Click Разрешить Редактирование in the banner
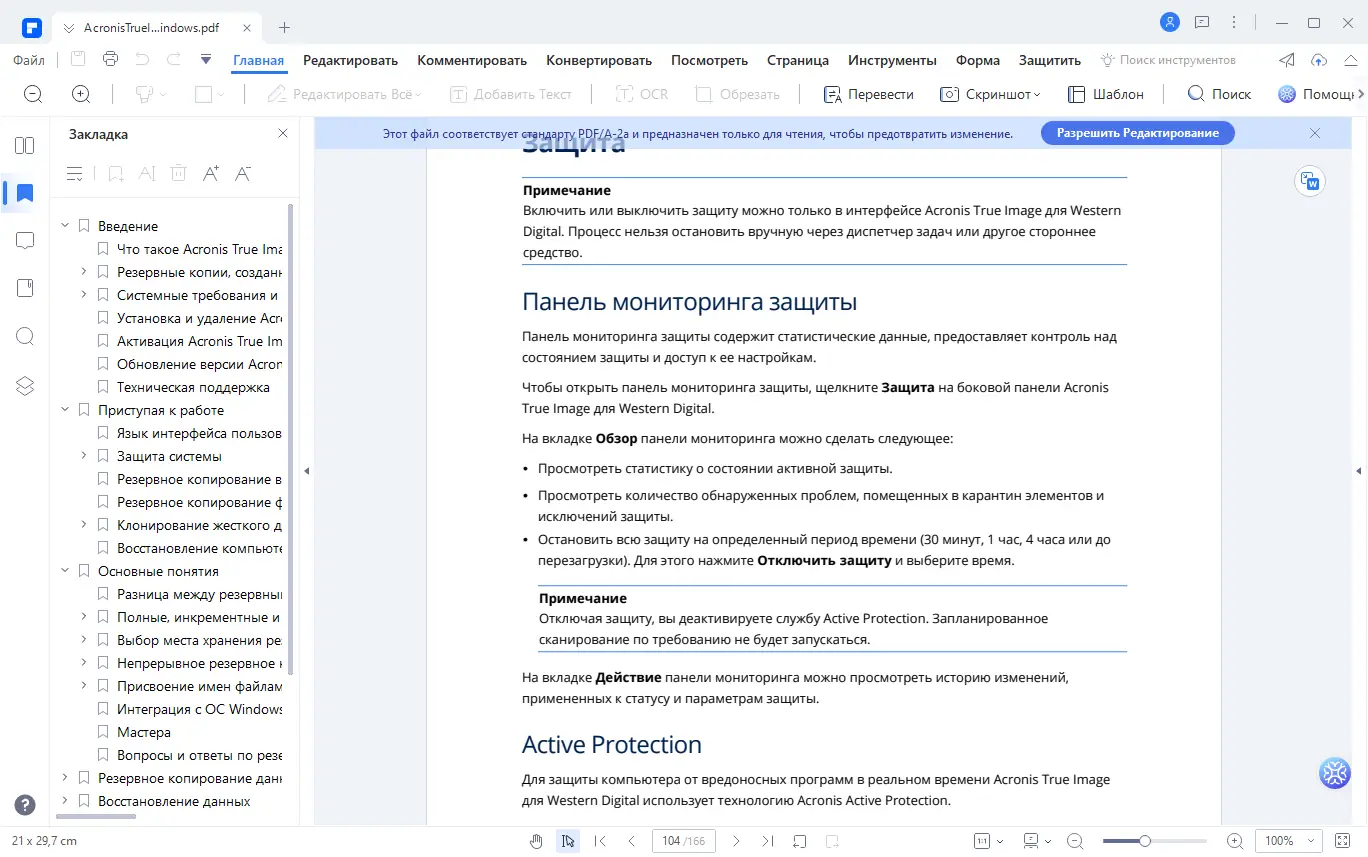Image resolution: width=1368 pixels, height=857 pixels. pos(1137,132)
